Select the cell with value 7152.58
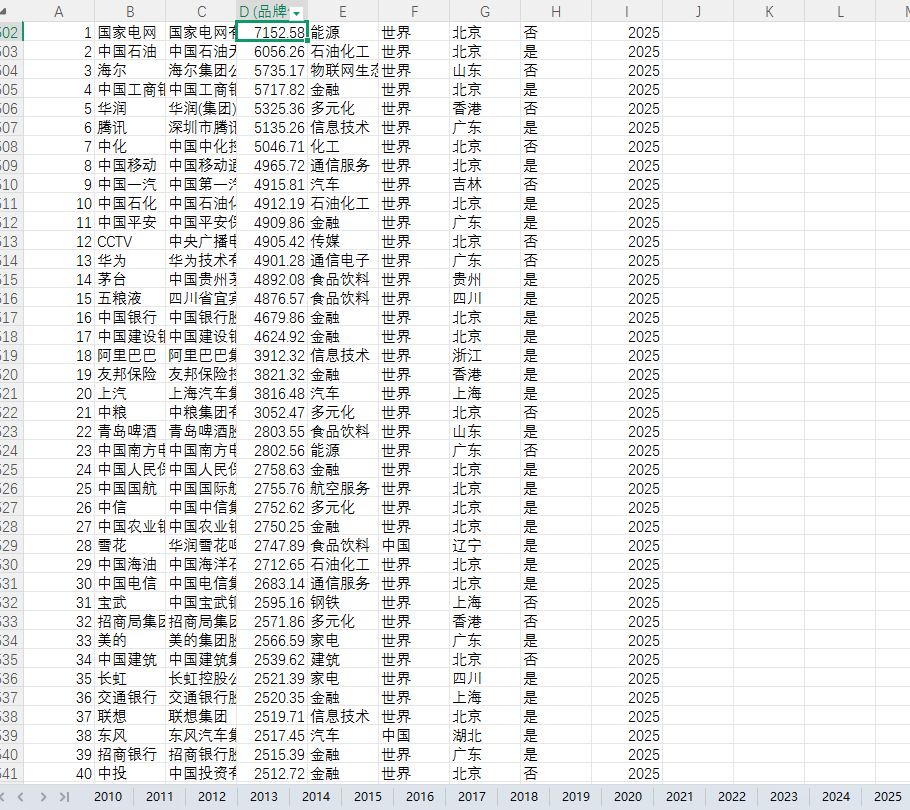This screenshot has width=910, height=810. [272, 32]
